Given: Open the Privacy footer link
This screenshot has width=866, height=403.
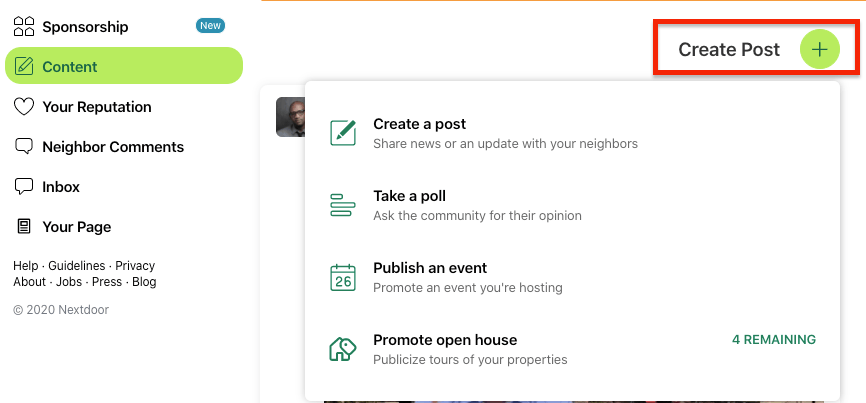Looking at the screenshot, I should pos(135,266).
